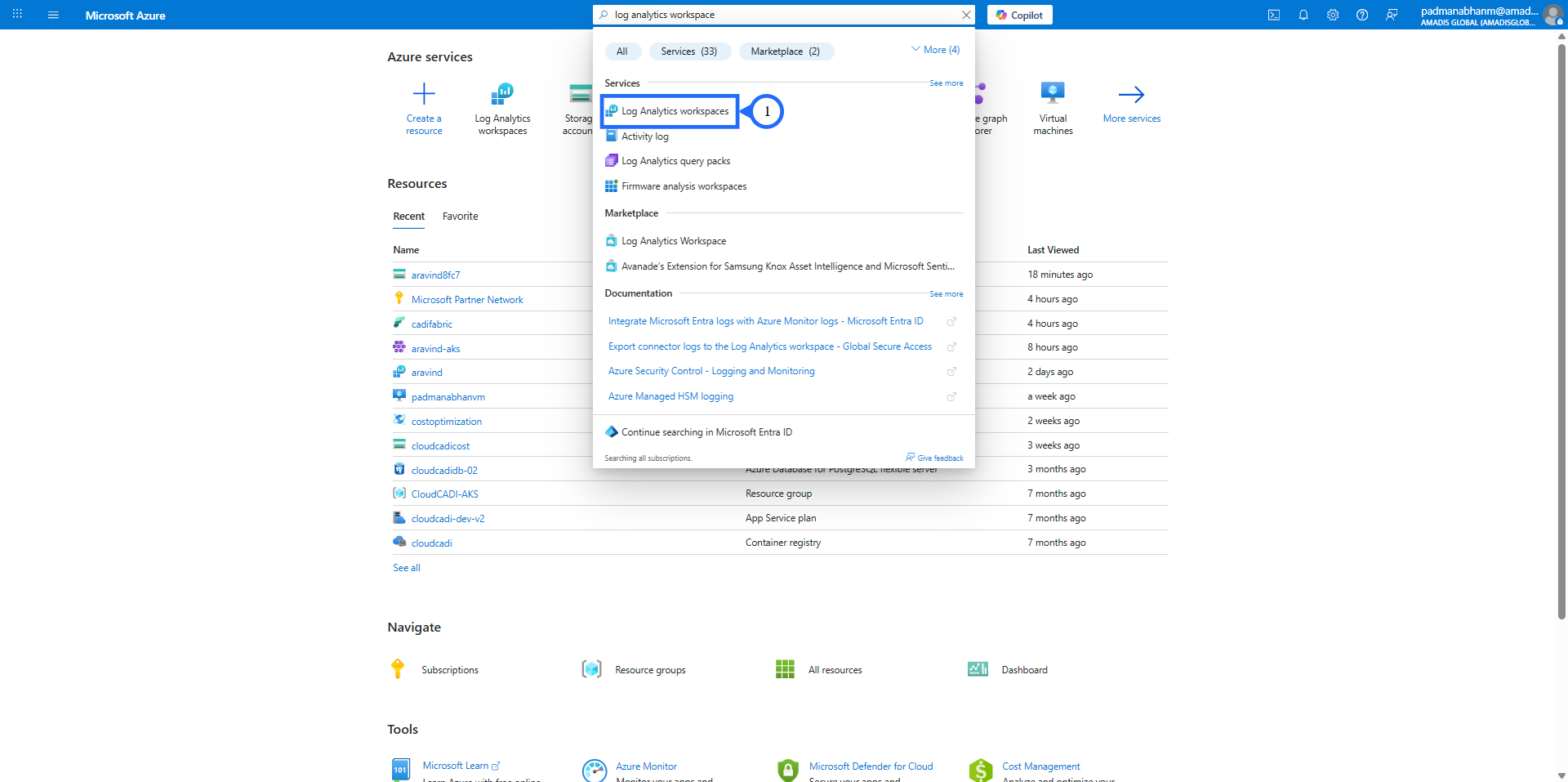Click the Create a resource plus icon
1568x782 pixels.
pyautogui.click(x=424, y=94)
